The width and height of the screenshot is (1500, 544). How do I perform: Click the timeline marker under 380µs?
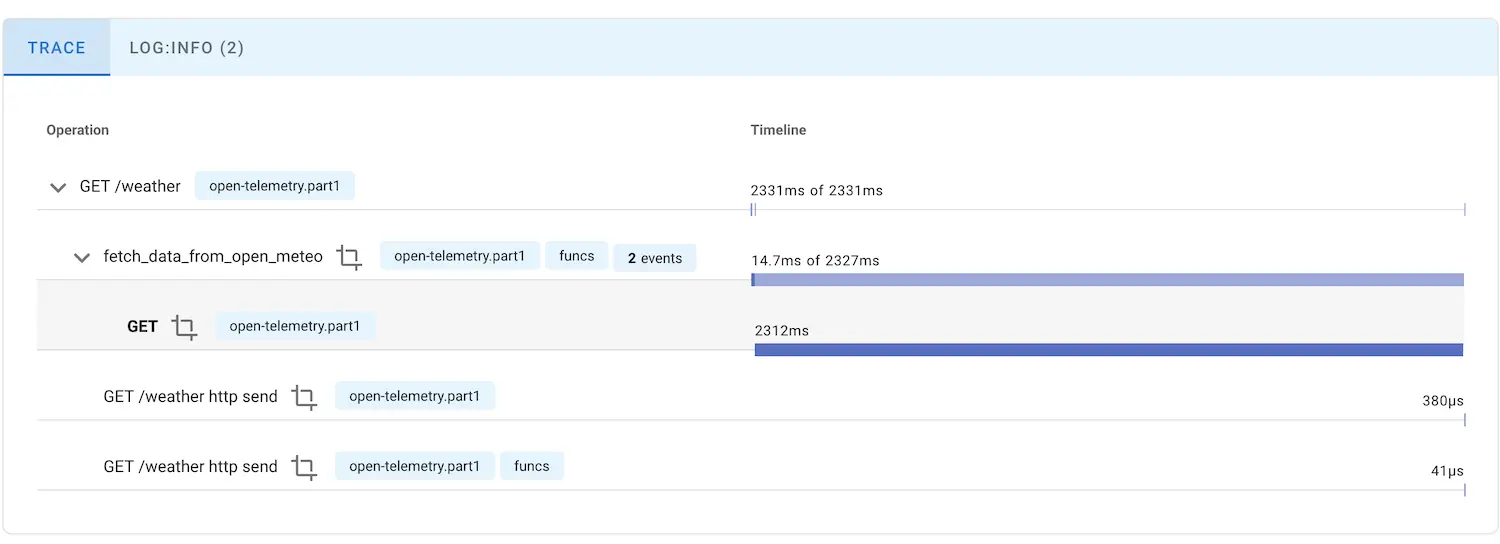coord(1464,420)
